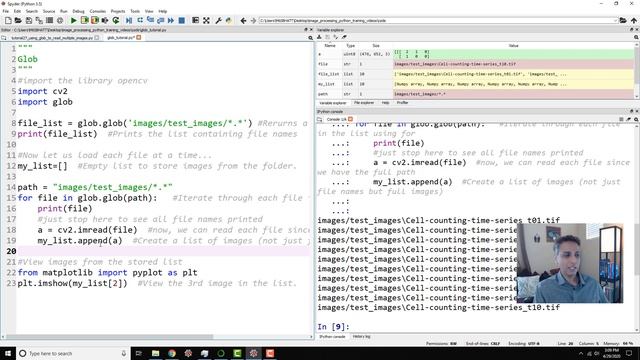Place cursor on editor line 20
The height and width of the screenshot is (360, 640).
pos(163,251)
